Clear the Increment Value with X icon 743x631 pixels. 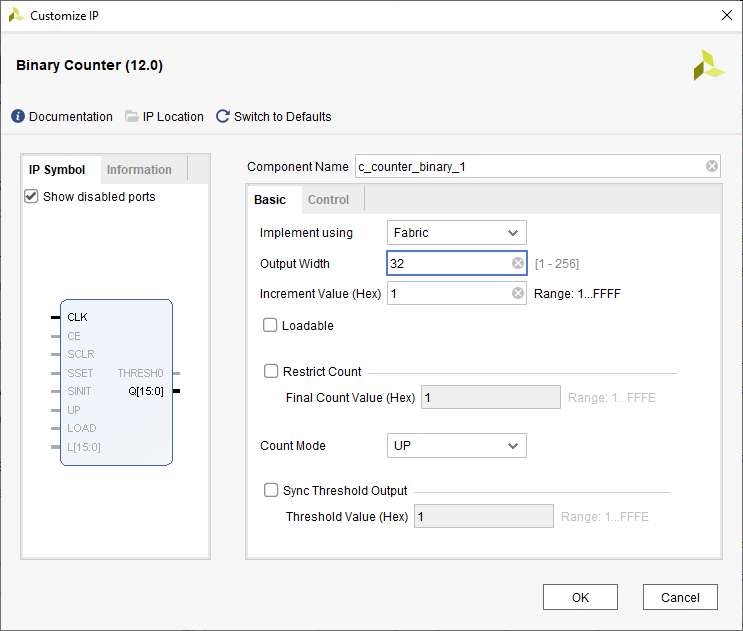pyautogui.click(x=518, y=294)
